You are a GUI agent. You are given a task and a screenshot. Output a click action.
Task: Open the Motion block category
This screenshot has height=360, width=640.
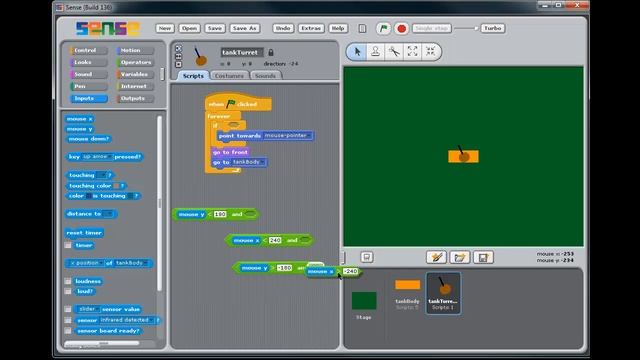click(x=135, y=51)
